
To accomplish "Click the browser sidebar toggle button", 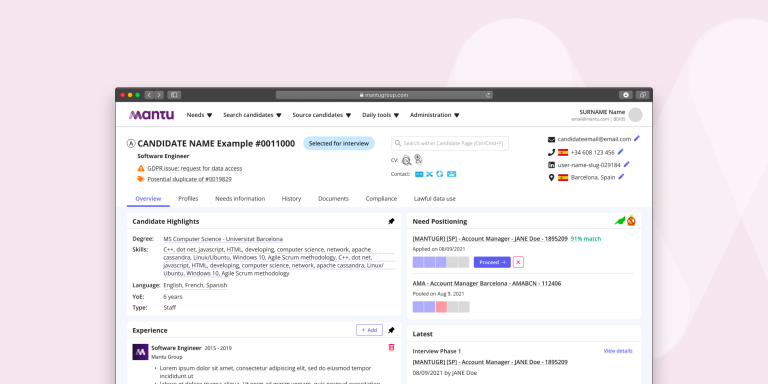I will pyautogui.click(x=174, y=95).
